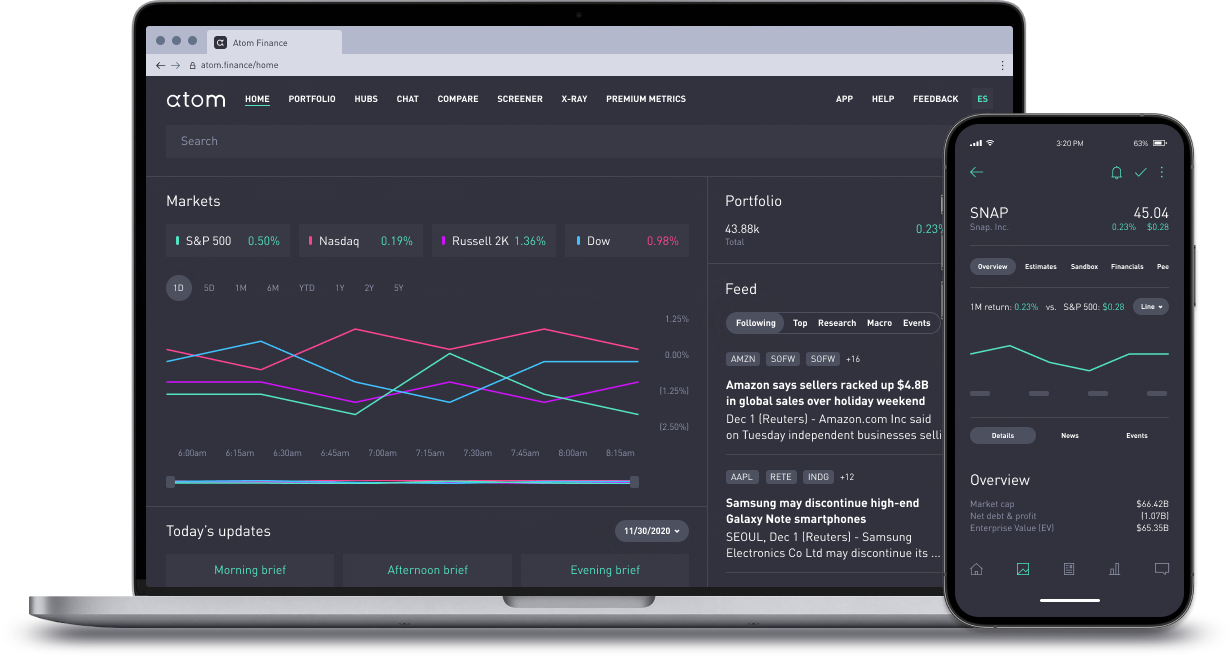This screenshot has width=1230, height=657.
Task: Click the right handle of the chart range slider
Action: (x=634, y=482)
